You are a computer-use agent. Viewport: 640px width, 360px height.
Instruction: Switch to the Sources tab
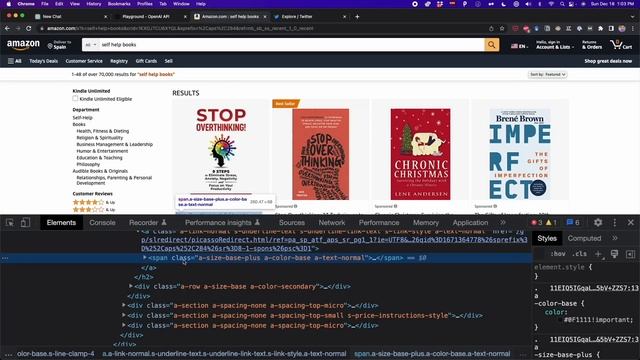pyautogui.click(x=291, y=222)
